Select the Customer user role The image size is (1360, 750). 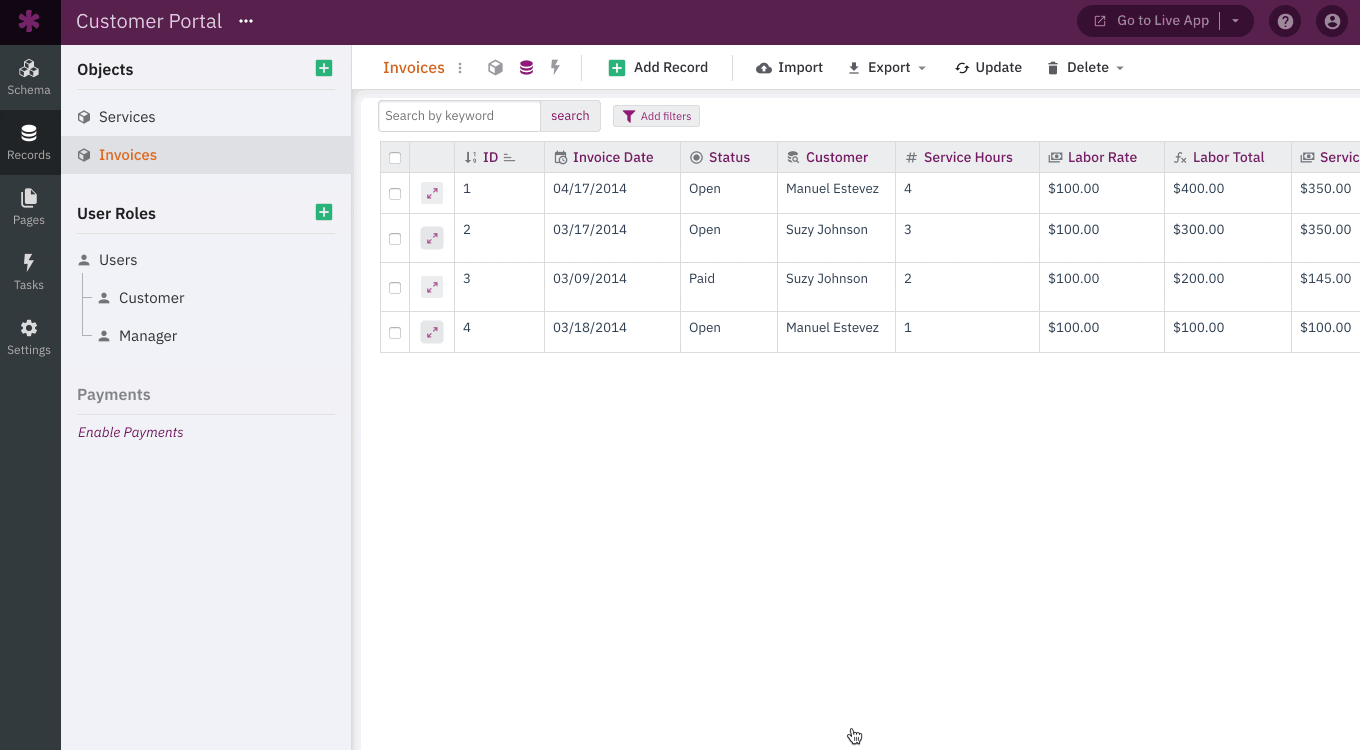pyautogui.click(x=151, y=298)
